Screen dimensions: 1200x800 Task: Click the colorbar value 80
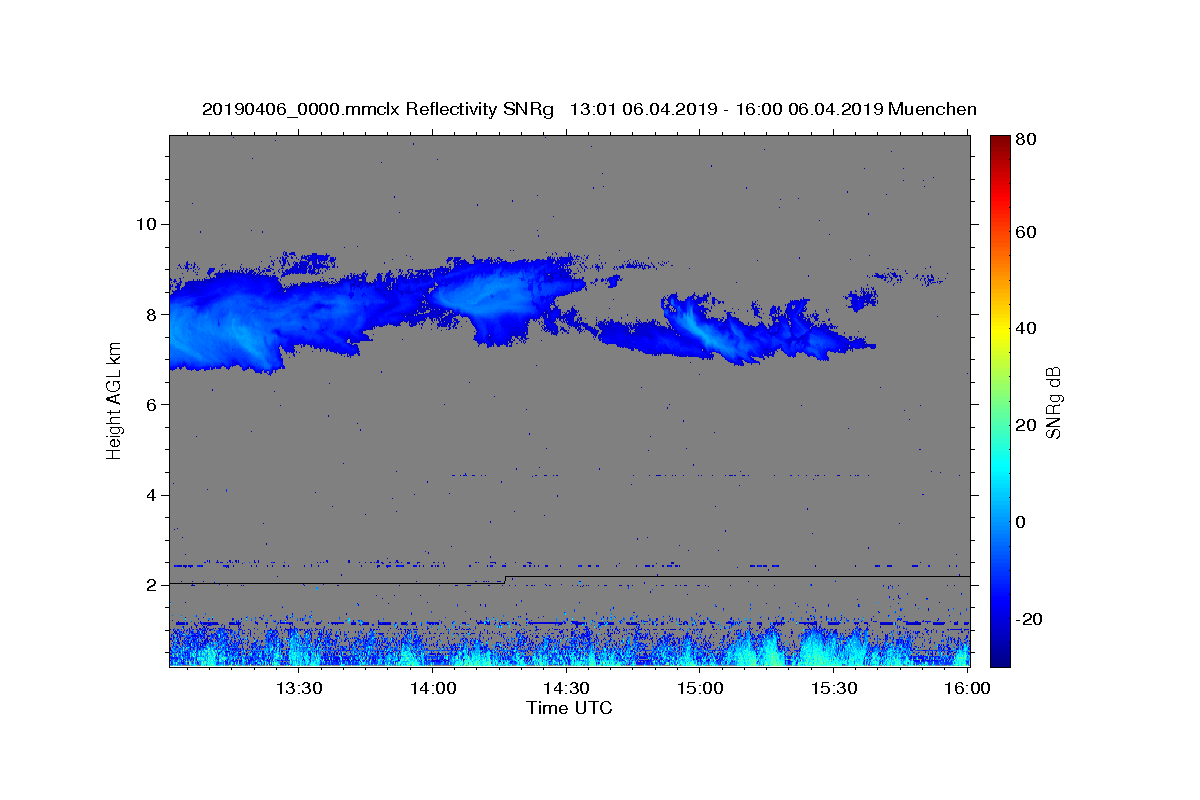click(1027, 140)
